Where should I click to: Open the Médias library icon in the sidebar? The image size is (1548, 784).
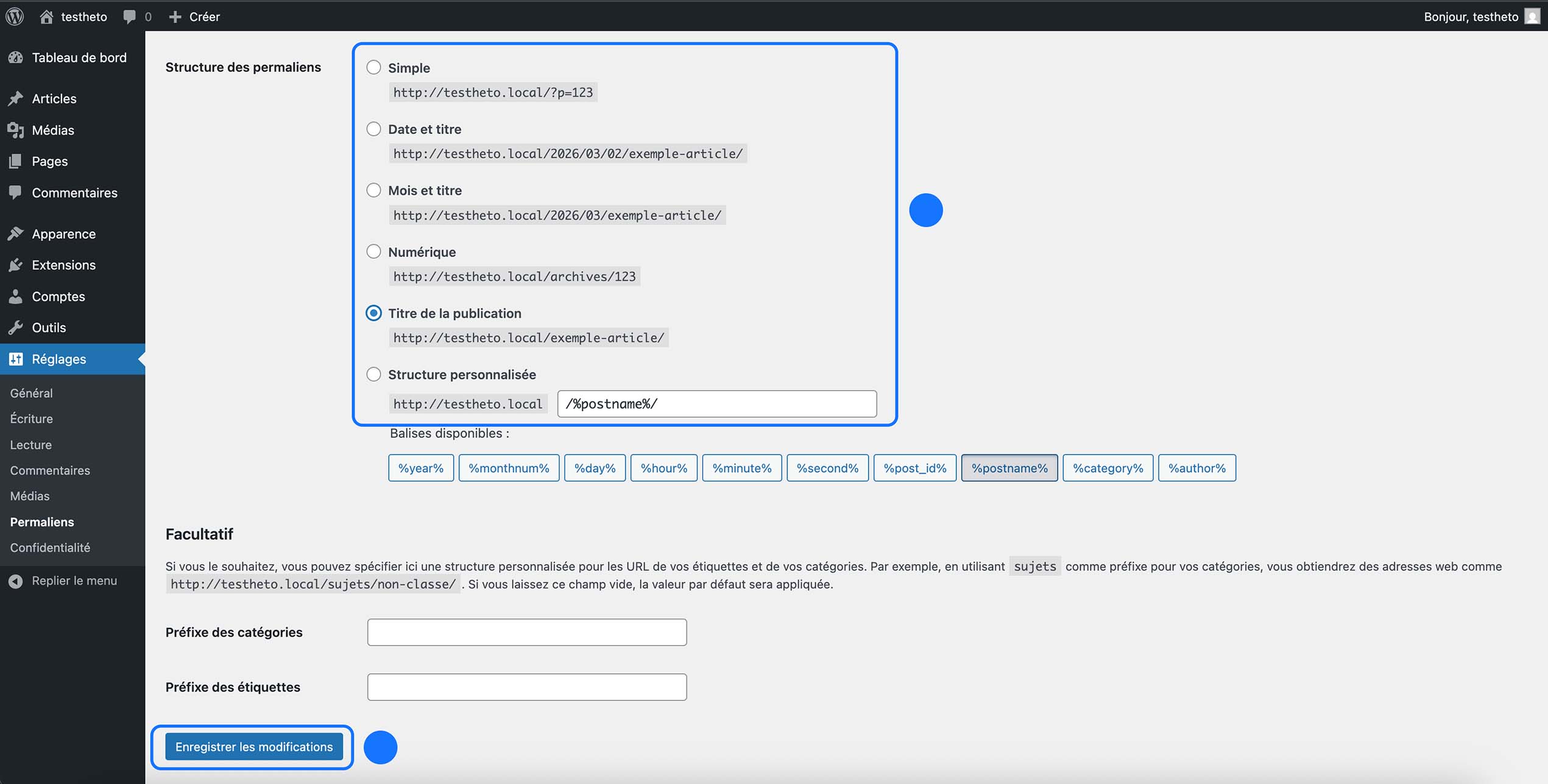(16, 130)
